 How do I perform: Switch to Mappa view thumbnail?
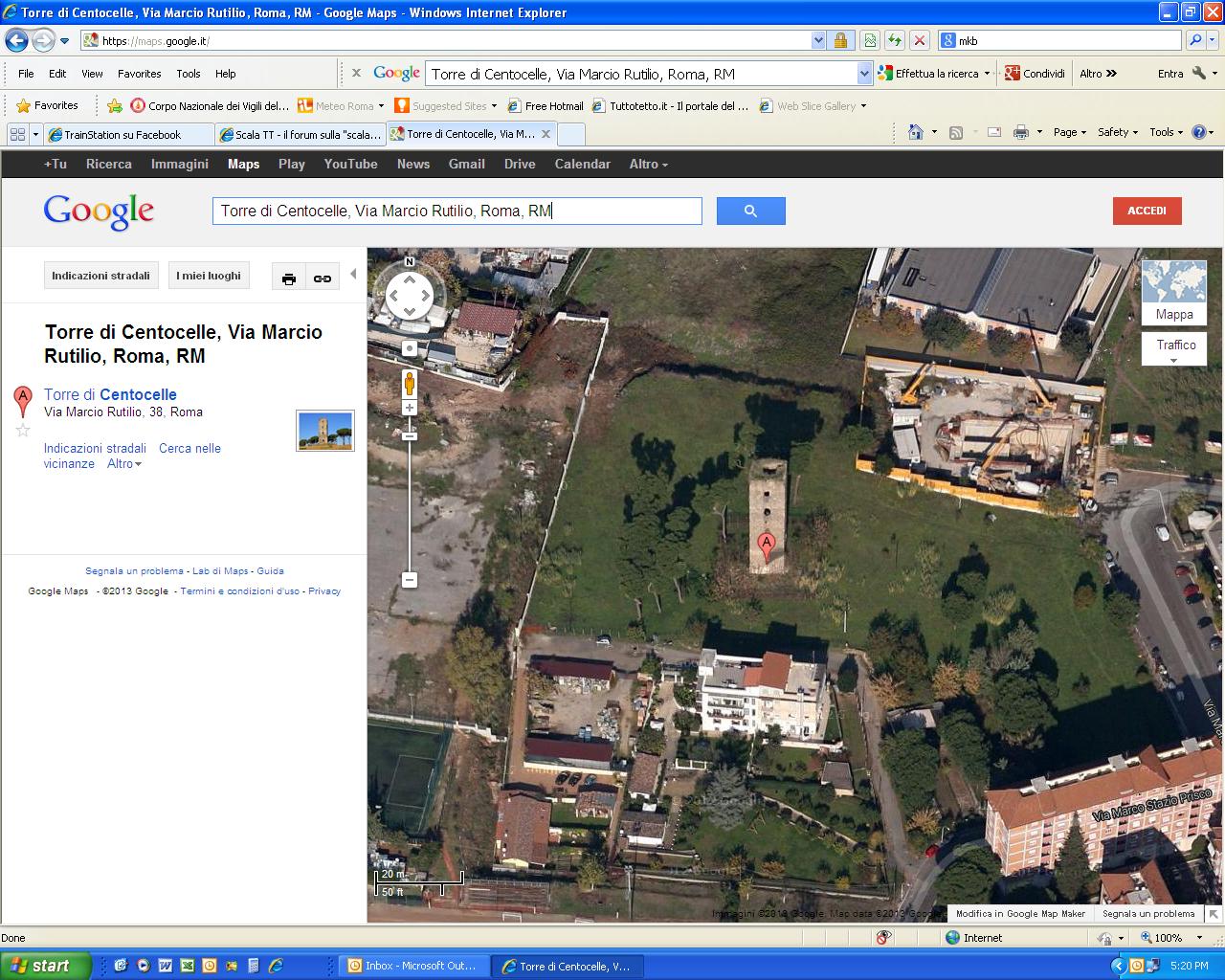pyautogui.click(x=1174, y=292)
